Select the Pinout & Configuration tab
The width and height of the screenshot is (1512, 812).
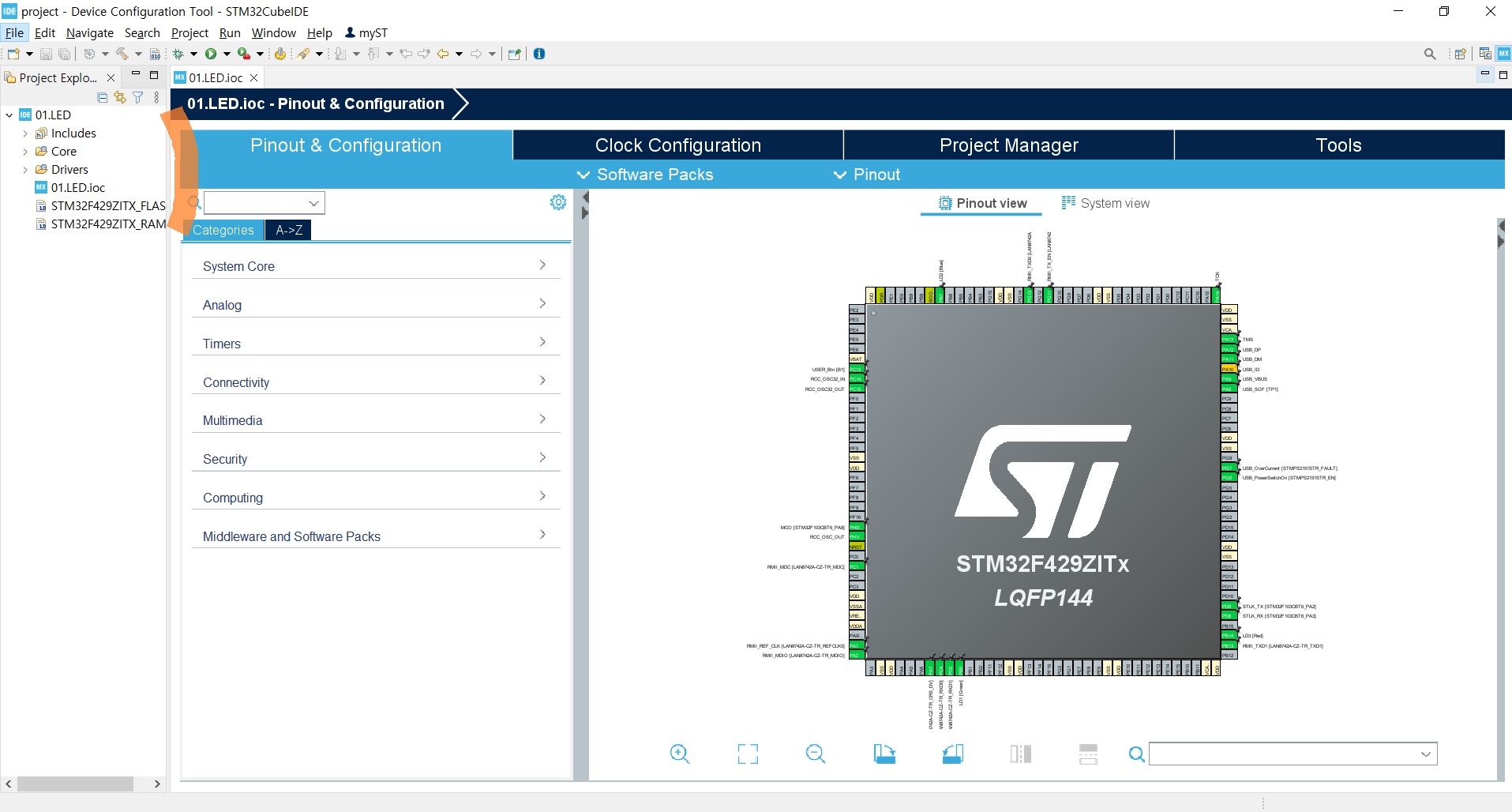pos(346,145)
